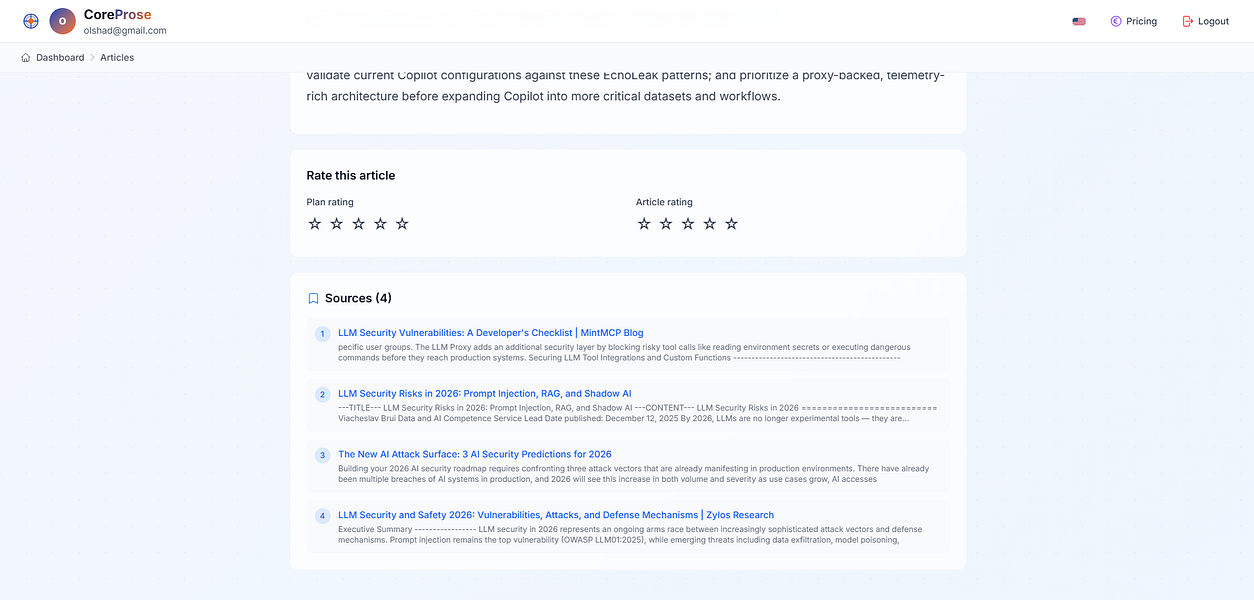Open the Articles breadcrumb item
The width and height of the screenshot is (1254, 600).
[x=117, y=58]
